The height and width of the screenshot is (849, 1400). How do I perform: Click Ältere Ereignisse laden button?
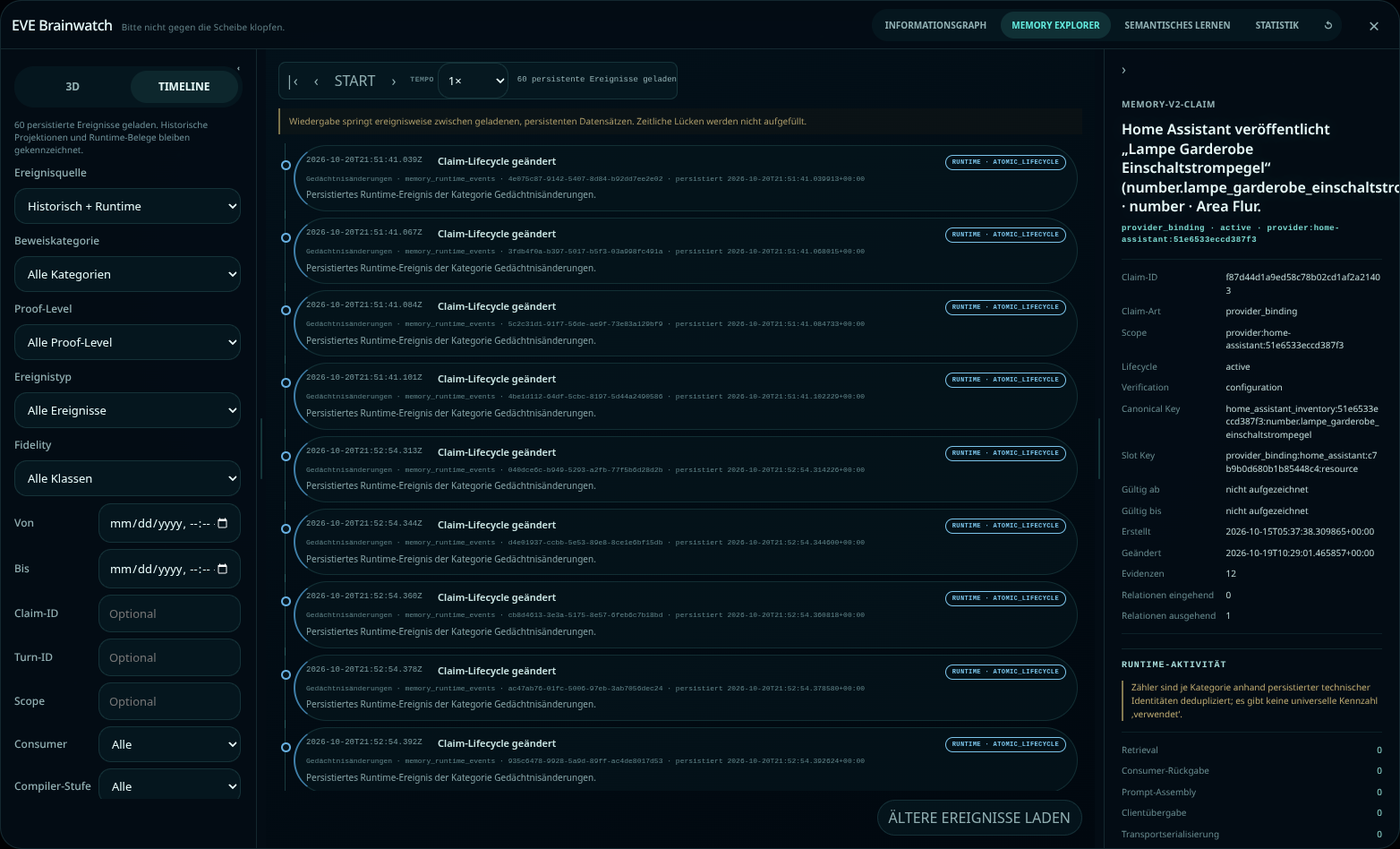[979, 818]
